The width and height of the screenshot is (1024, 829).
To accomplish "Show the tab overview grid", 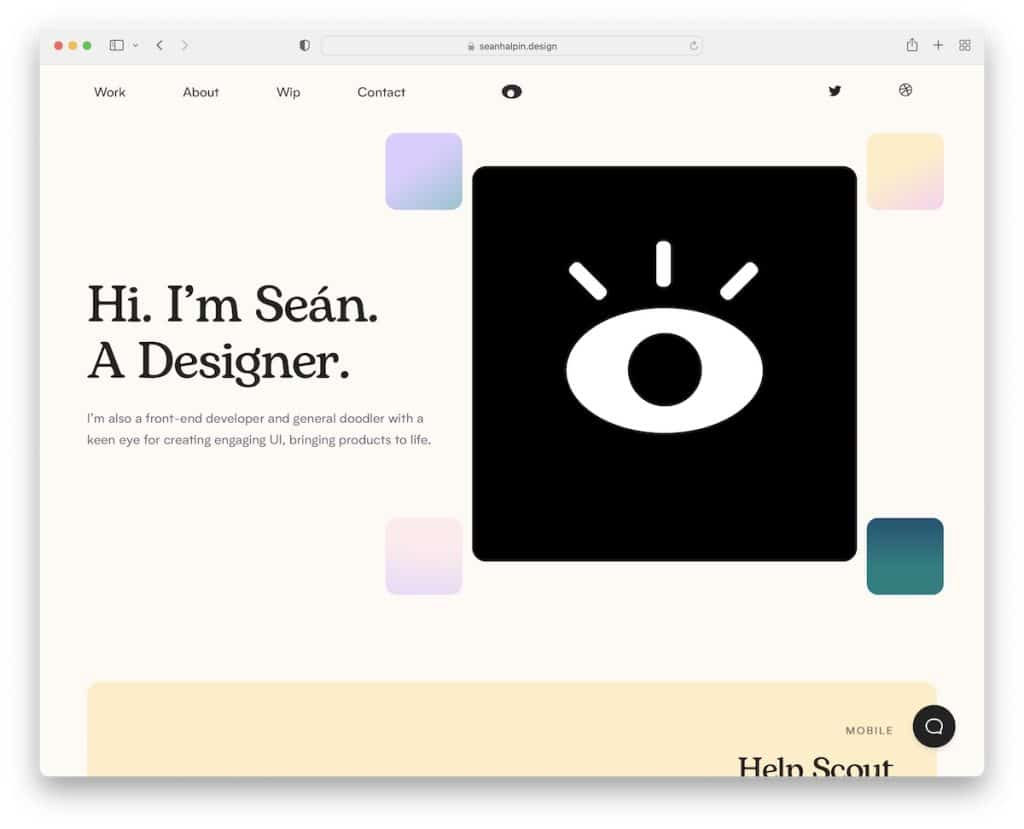I will click(965, 45).
